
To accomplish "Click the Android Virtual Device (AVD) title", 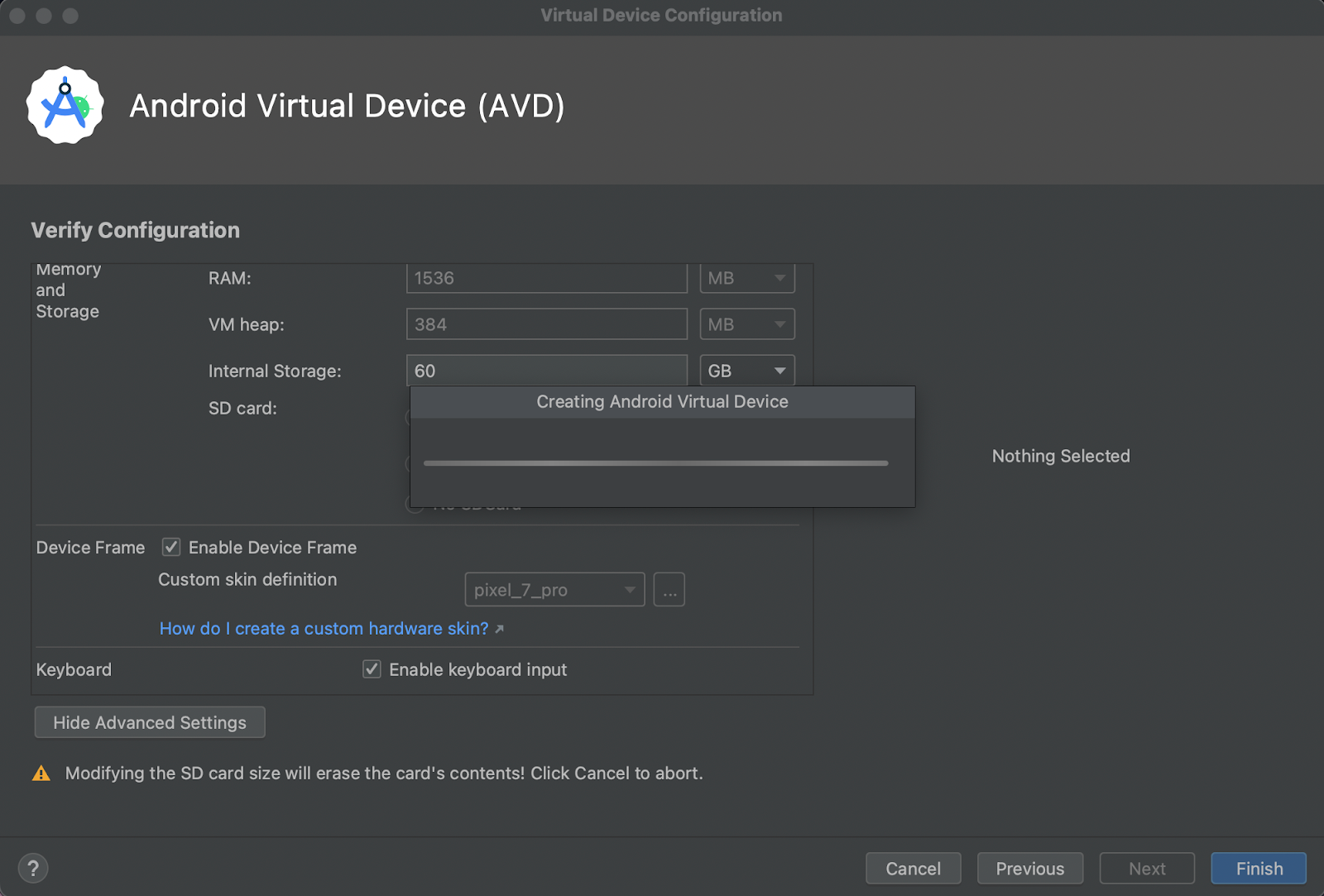I will click(347, 105).
